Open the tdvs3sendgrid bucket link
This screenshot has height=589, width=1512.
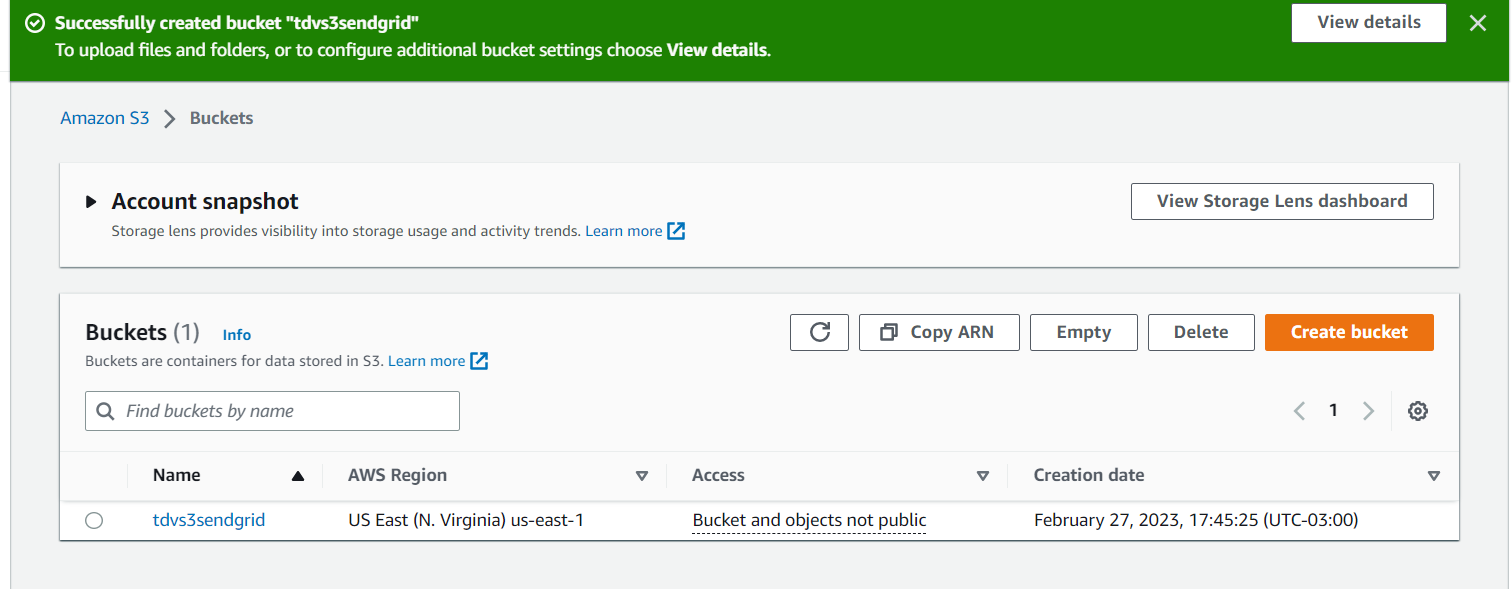pyautogui.click(x=209, y=520)
